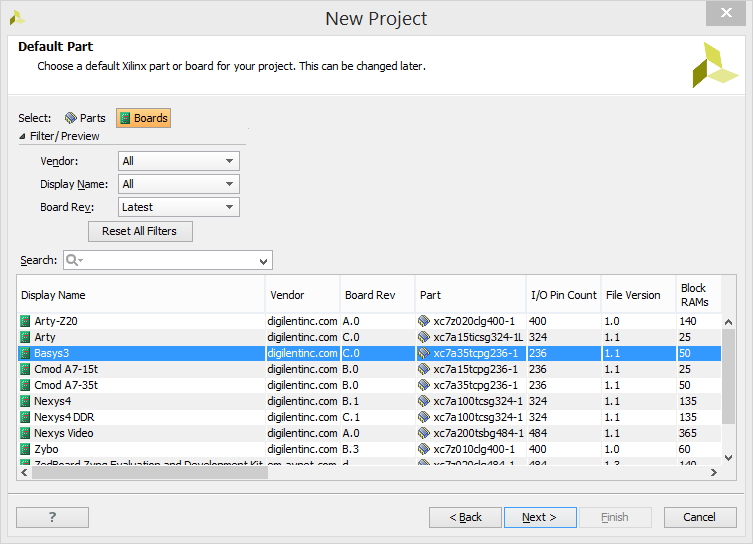Proceed with the Next button

(x=540, y=518)
